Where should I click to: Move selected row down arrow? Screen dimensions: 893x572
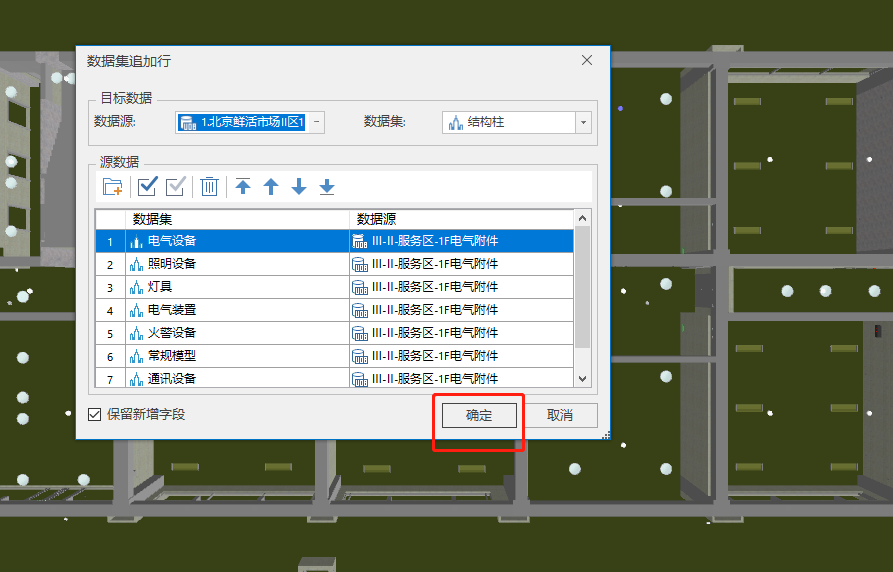pos(299,186)
